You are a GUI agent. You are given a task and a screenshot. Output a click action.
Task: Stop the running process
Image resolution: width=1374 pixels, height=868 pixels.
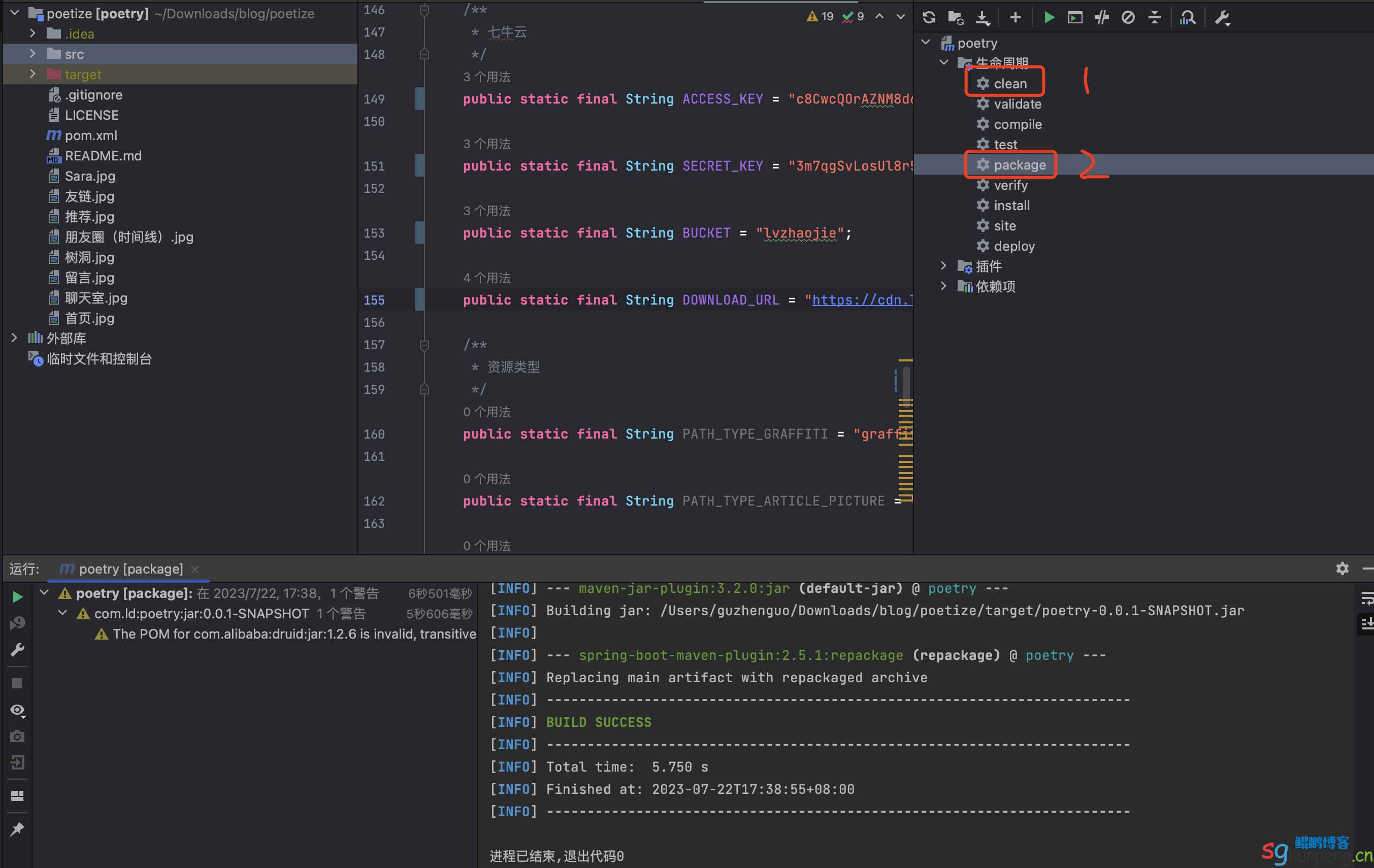[17, 683]
